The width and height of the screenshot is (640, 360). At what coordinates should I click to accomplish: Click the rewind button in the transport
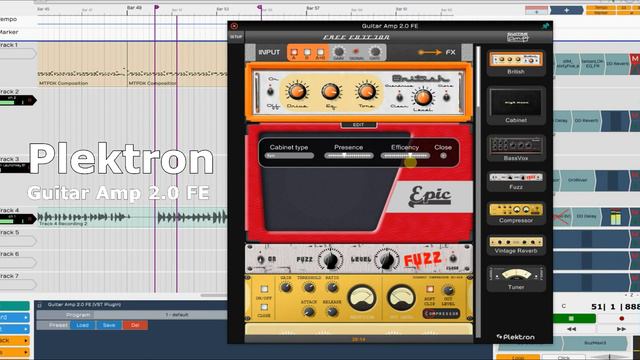tap(571, 329)
